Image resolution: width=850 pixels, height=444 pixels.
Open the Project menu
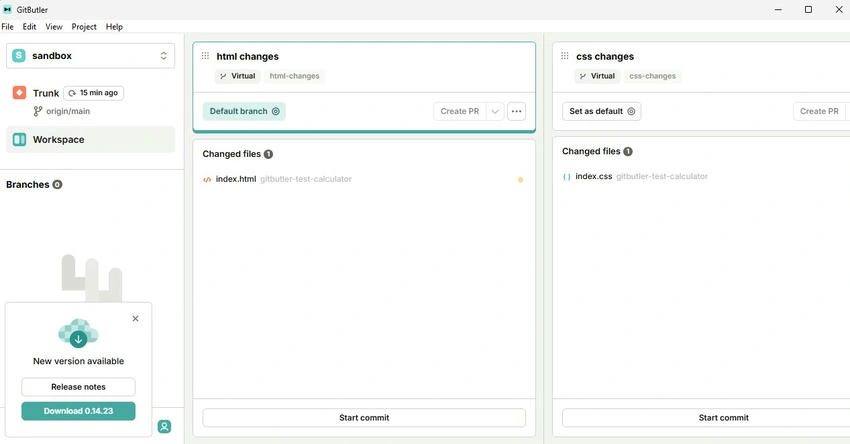pyautogui.click(x=84, y=27)
